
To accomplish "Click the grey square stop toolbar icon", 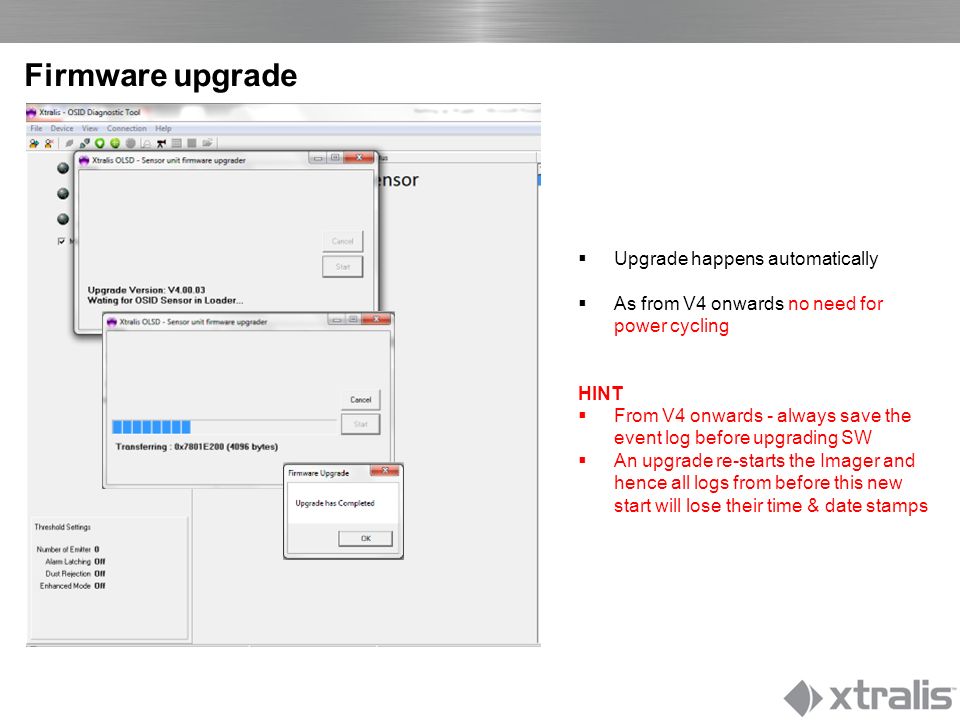I will (192, 143).
